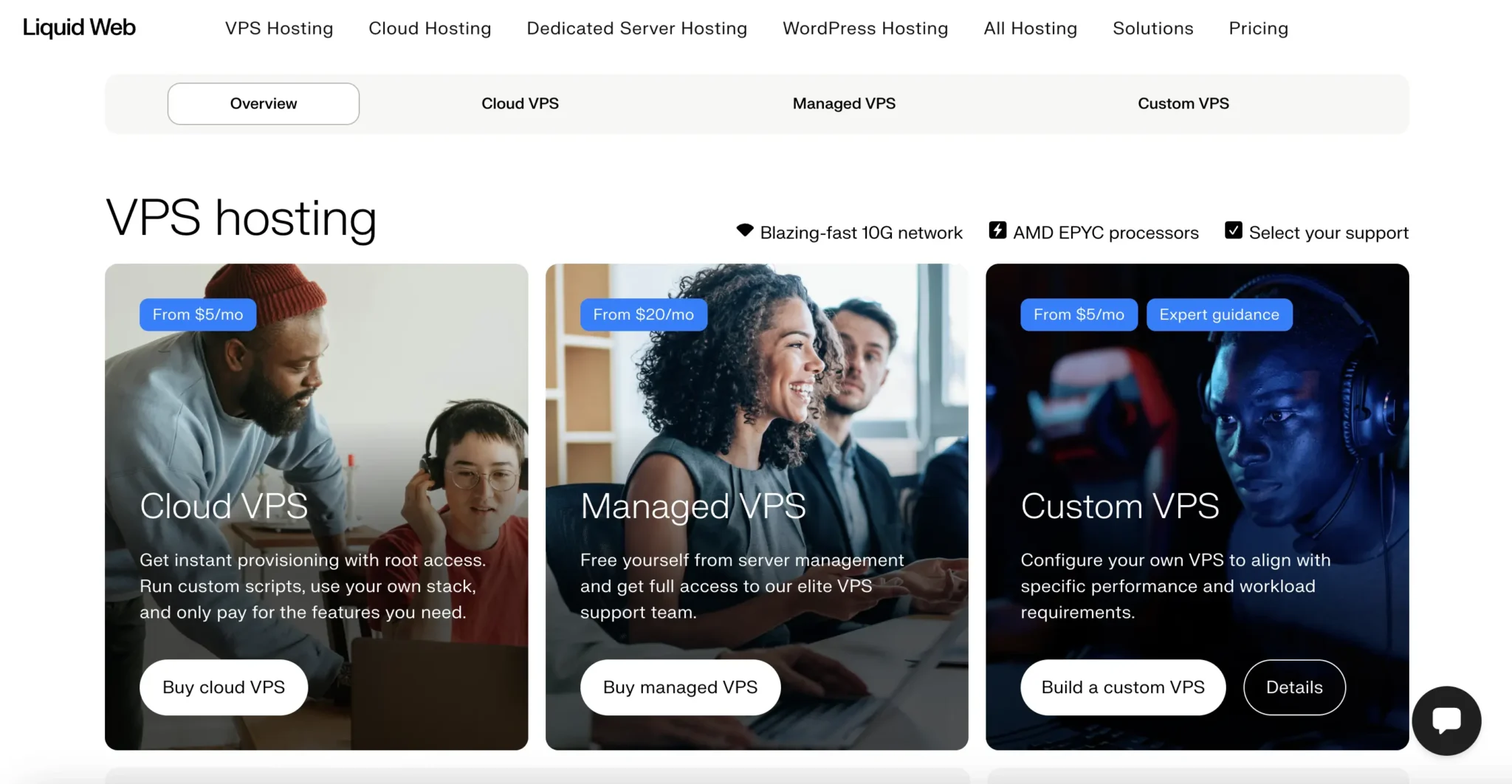Click the Build a custom VPS button
The height and width of the screenshot is (784, 1512).
[x=1122, y=687]
